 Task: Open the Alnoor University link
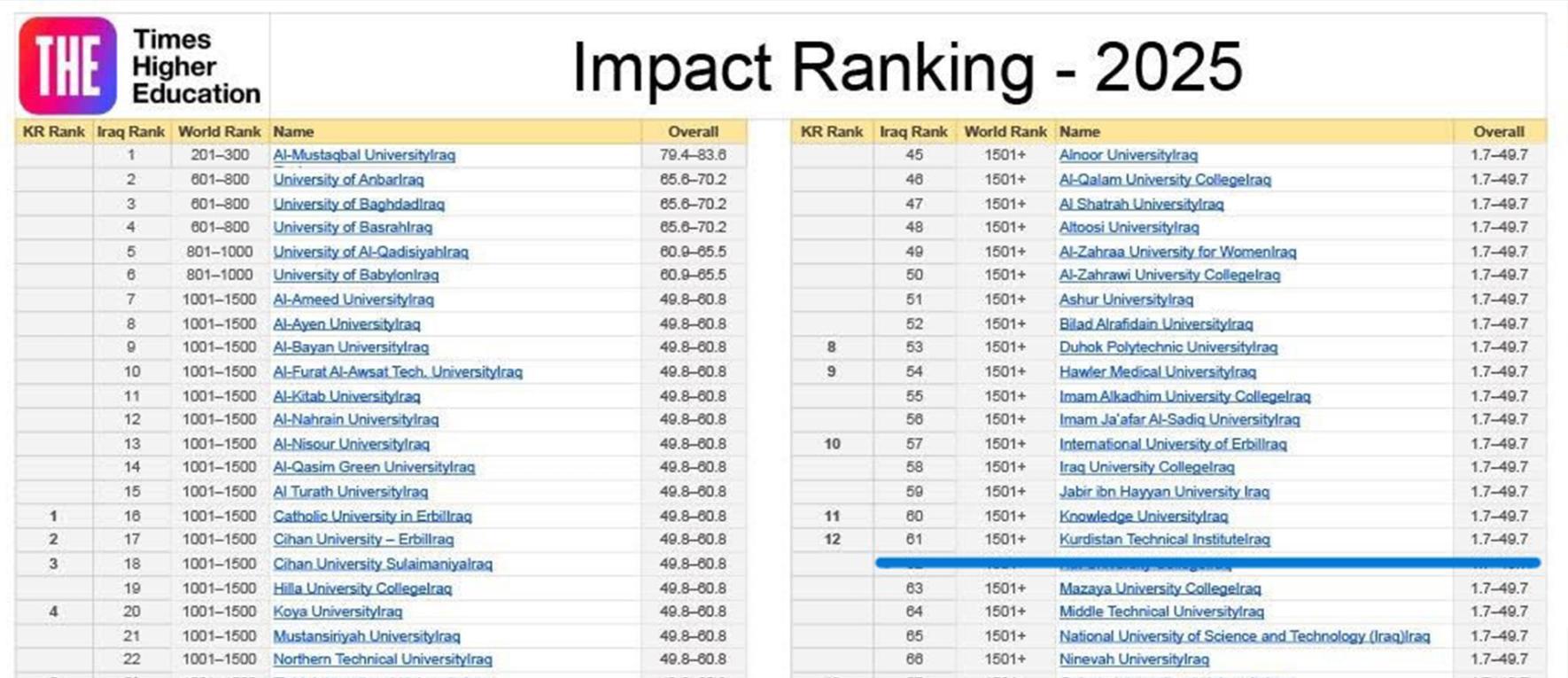tap(1129, 155)
